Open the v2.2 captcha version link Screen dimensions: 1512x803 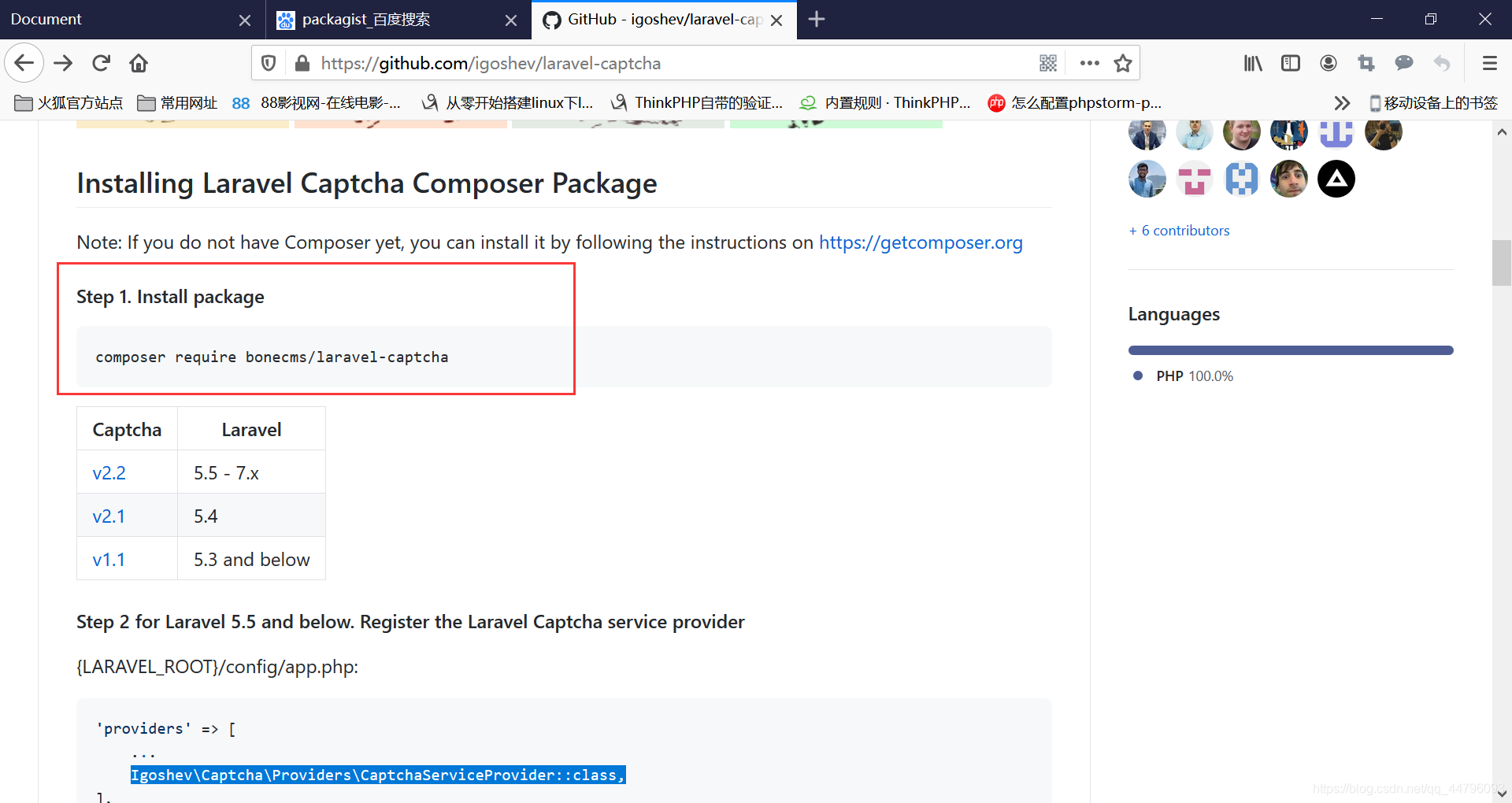pos(109,473)
